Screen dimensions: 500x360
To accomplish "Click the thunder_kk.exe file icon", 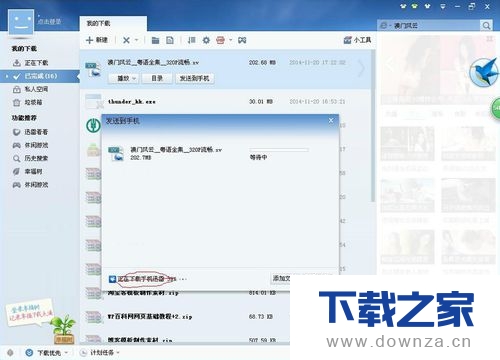I will (x=94, y=102).
